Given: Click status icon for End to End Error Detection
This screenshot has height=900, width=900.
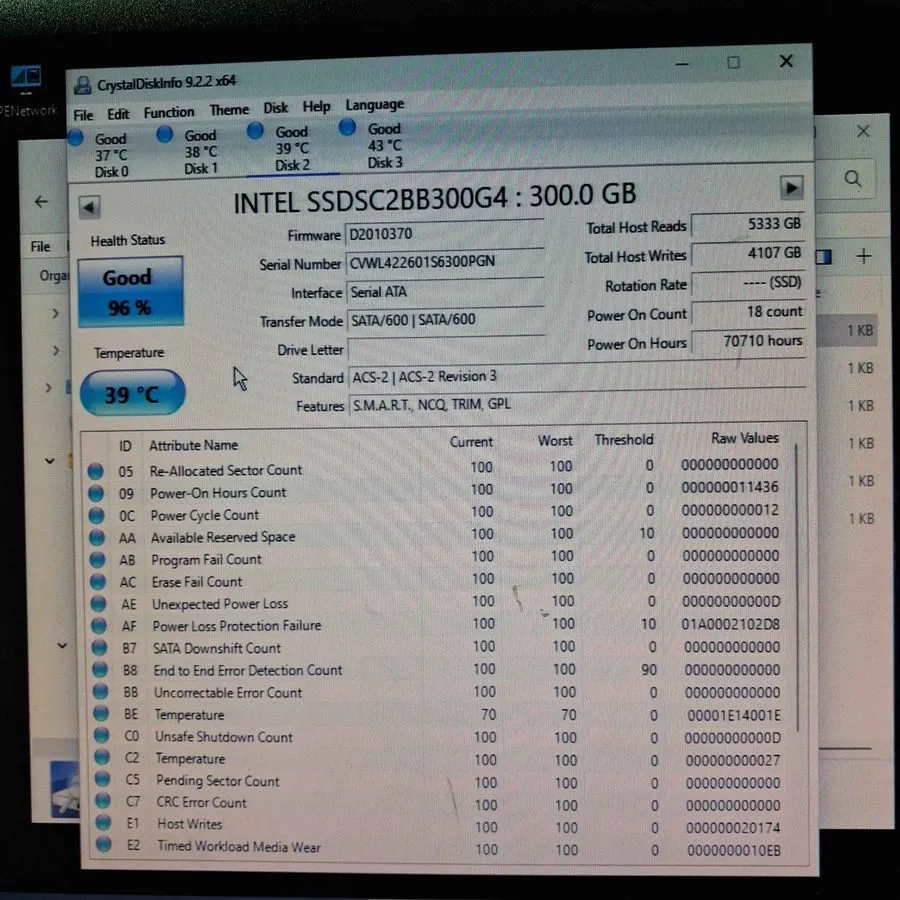Looking at the screenshot, I should point(100,670).
